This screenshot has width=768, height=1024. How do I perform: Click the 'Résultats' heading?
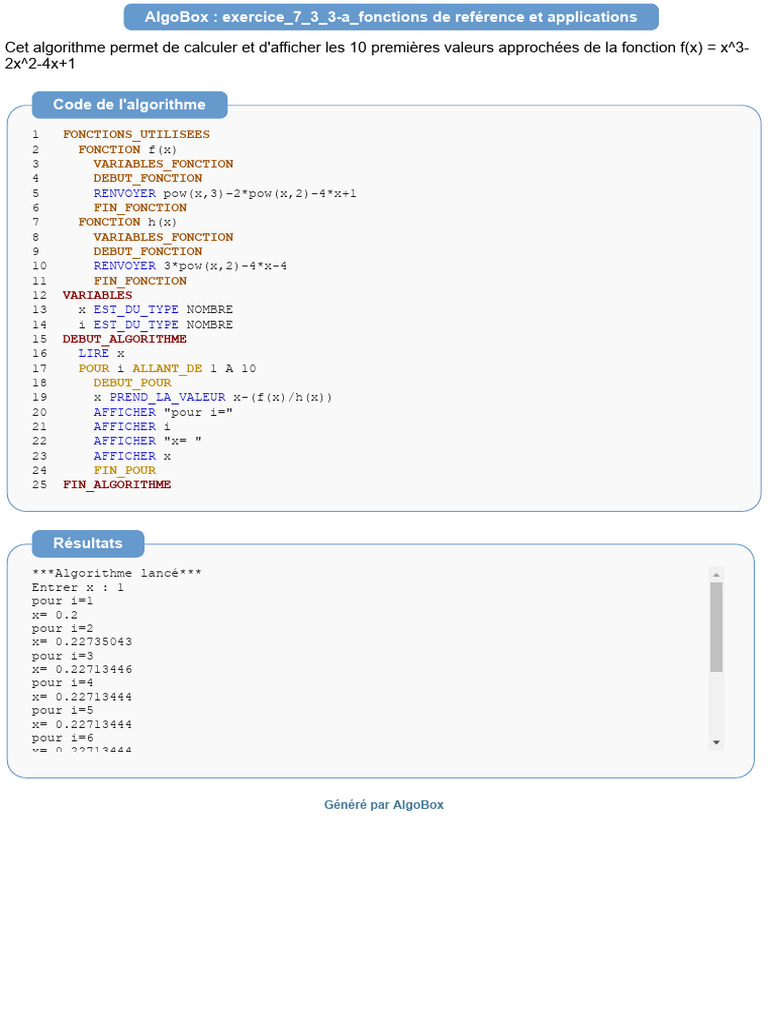tap(88, 543)
